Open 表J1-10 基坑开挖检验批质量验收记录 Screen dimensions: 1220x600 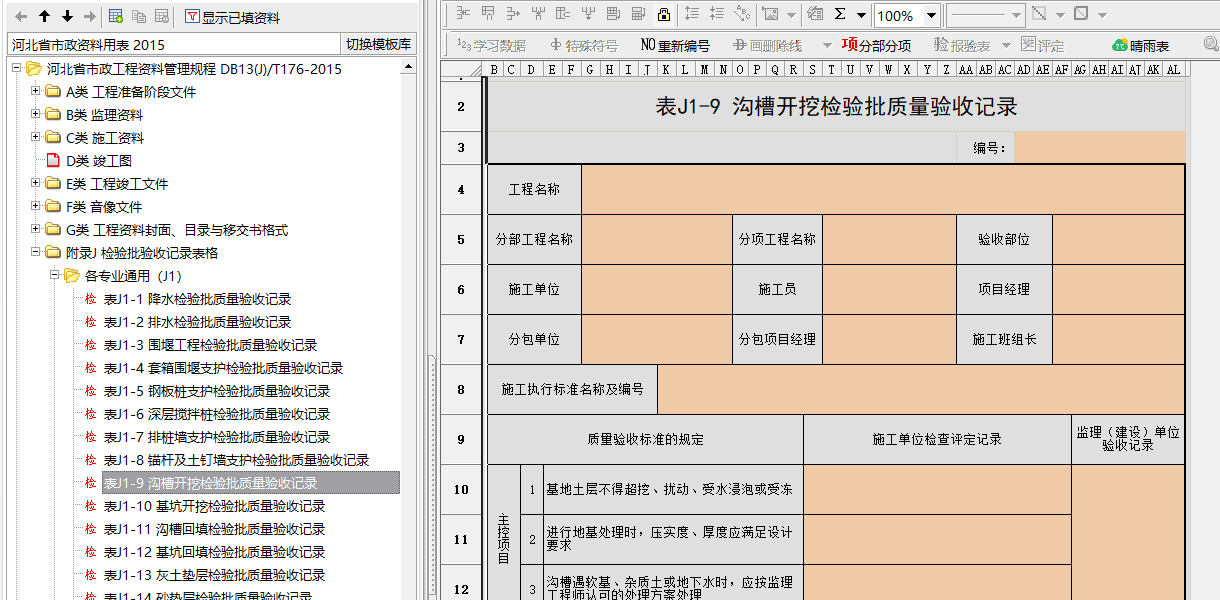pyautogui.click(x=214, y=506)
